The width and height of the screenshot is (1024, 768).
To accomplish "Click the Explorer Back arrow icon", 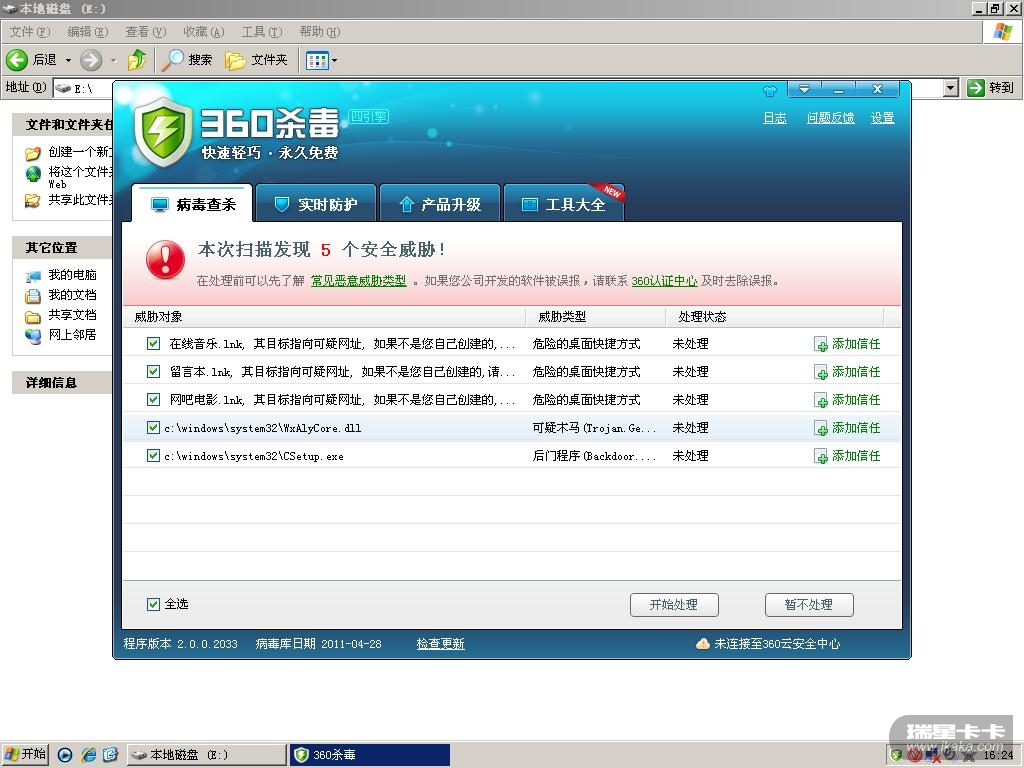I will click(16, 60).
